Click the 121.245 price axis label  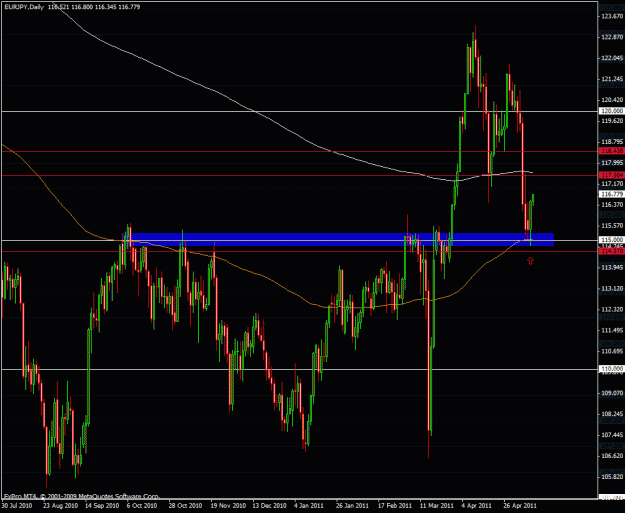coord(612,79)
